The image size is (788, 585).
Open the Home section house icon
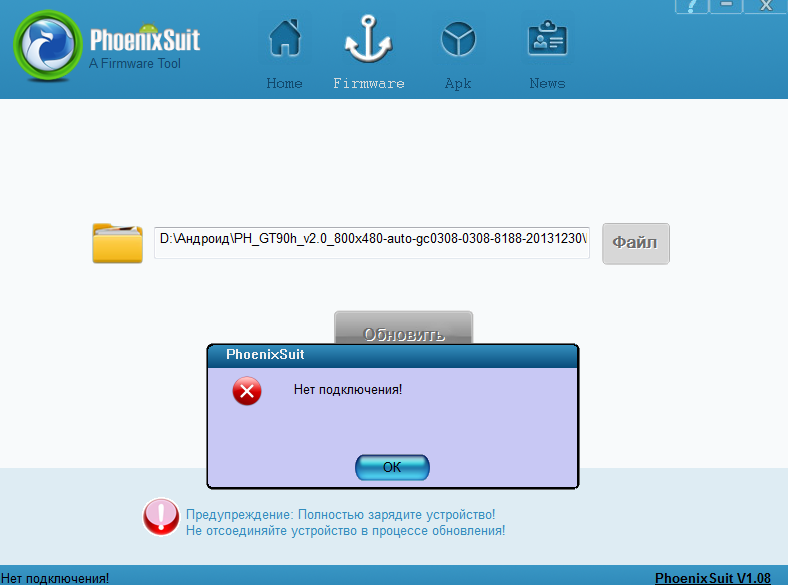tap(284, 38)
